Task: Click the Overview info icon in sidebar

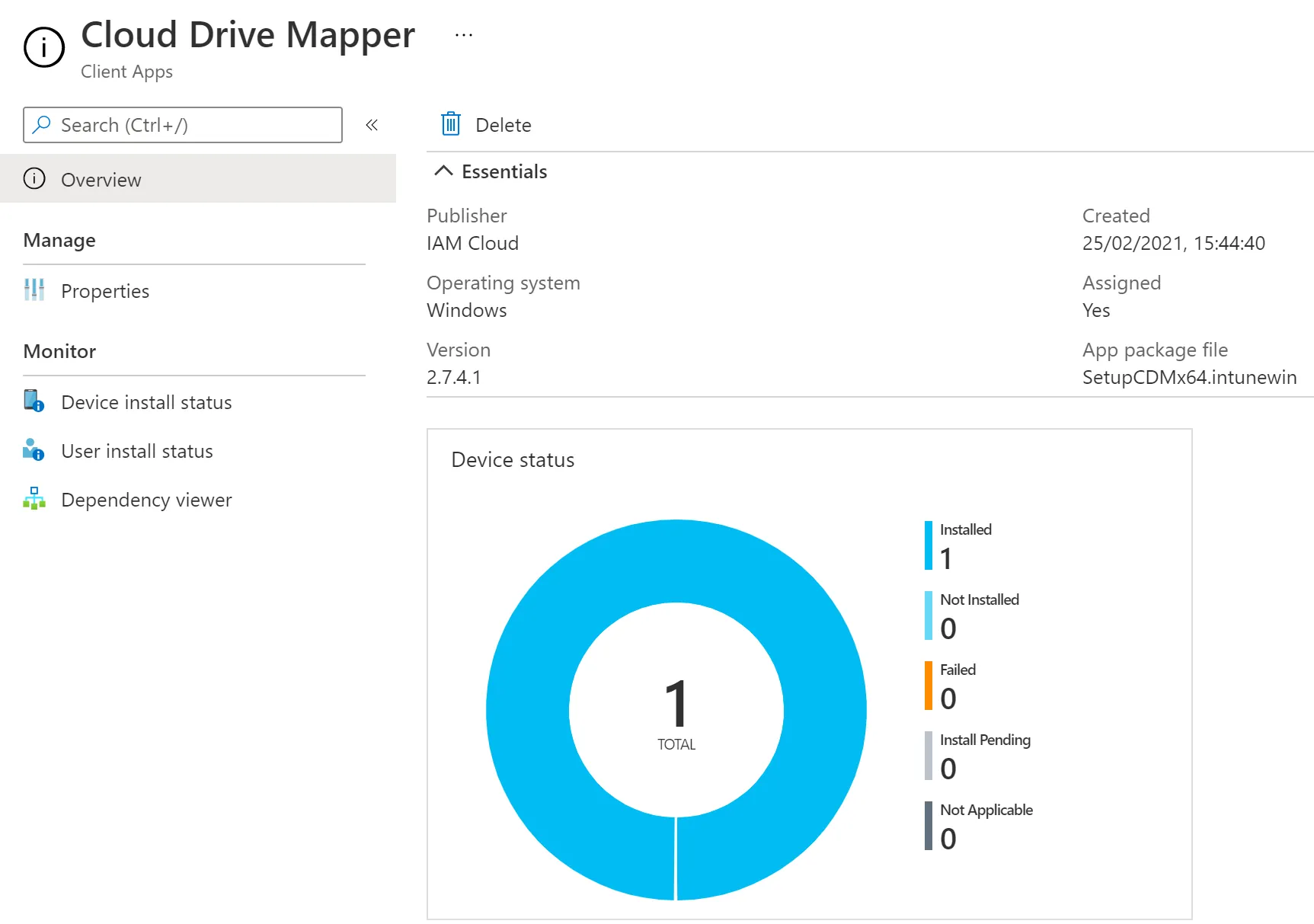Action: point(34,178)
